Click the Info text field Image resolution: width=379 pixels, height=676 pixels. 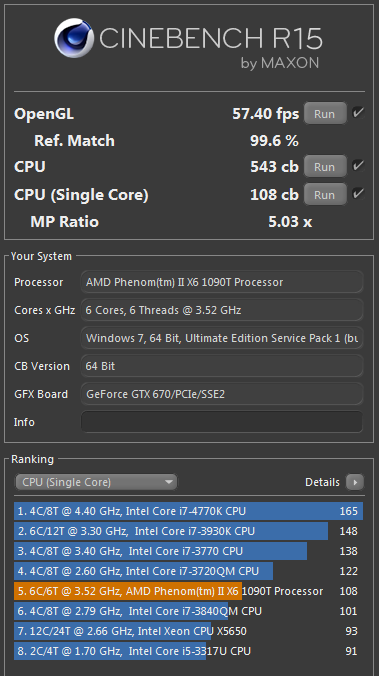point(222,422)
